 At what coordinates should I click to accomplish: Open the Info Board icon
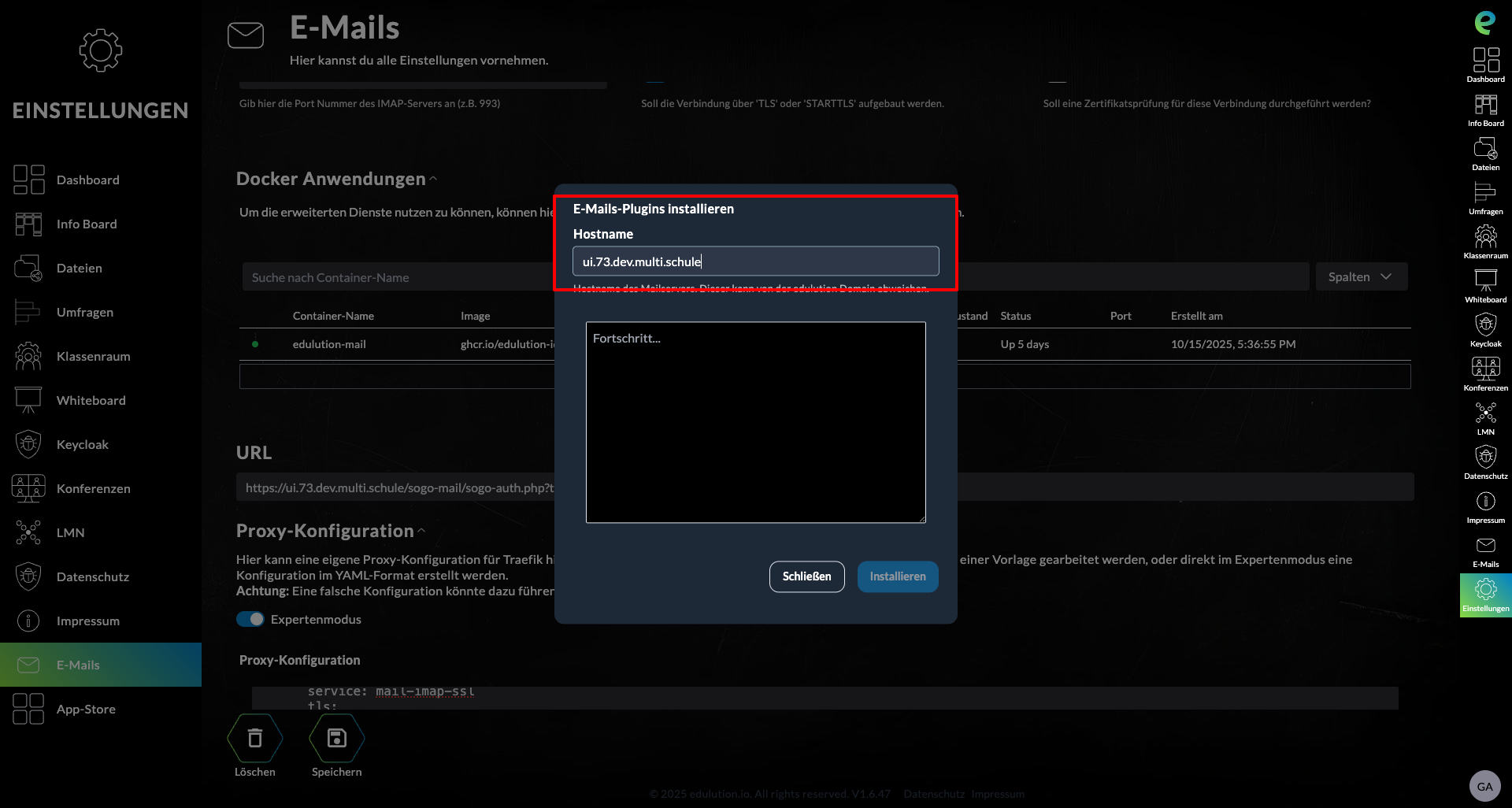point(1485,106)
